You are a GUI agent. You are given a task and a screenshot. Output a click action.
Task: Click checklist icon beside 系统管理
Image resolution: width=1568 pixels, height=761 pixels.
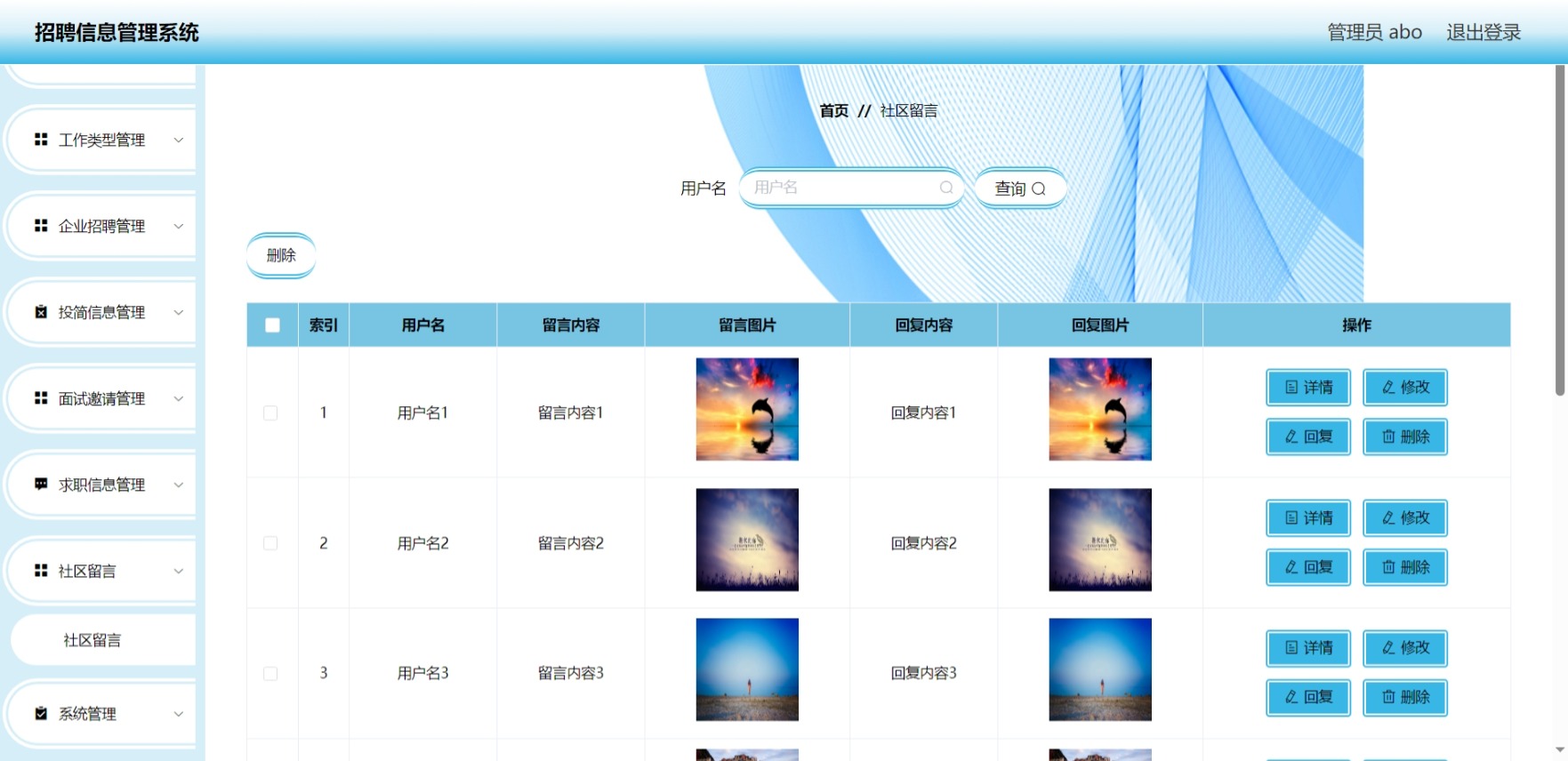(x=41, y=714)
